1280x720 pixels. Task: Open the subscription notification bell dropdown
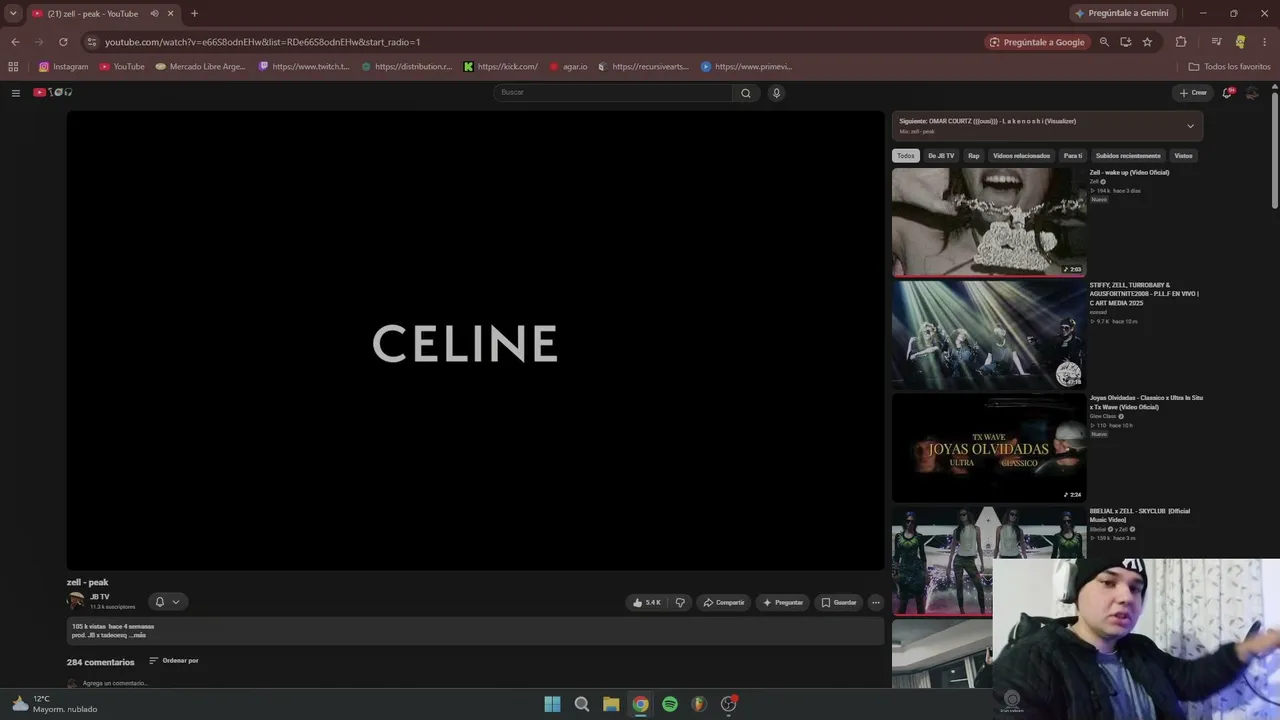click(x=166, y=602)
